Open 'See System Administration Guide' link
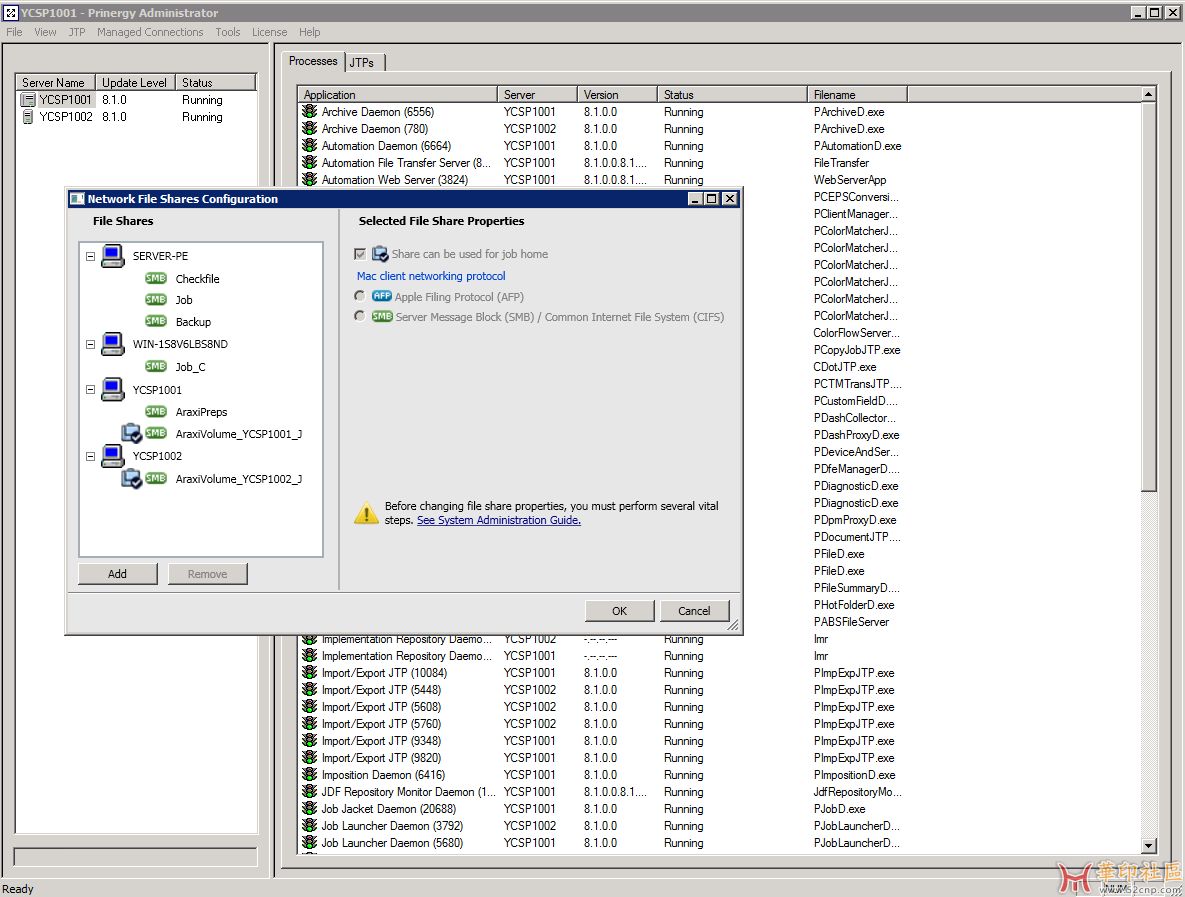 [498, 520]
